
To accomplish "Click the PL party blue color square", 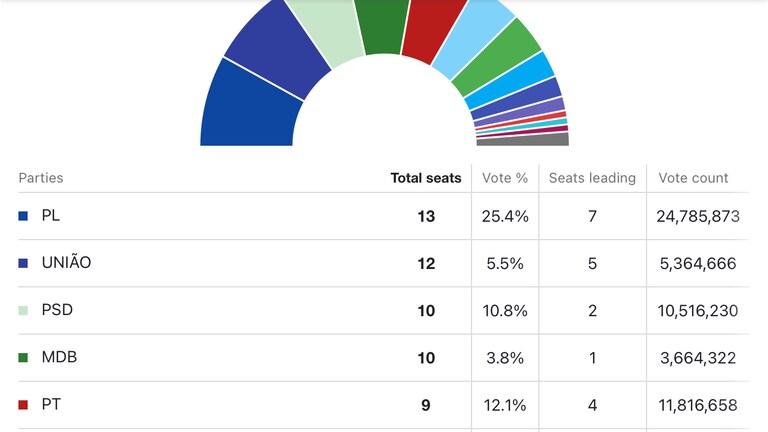I will (x=23, y=216).
